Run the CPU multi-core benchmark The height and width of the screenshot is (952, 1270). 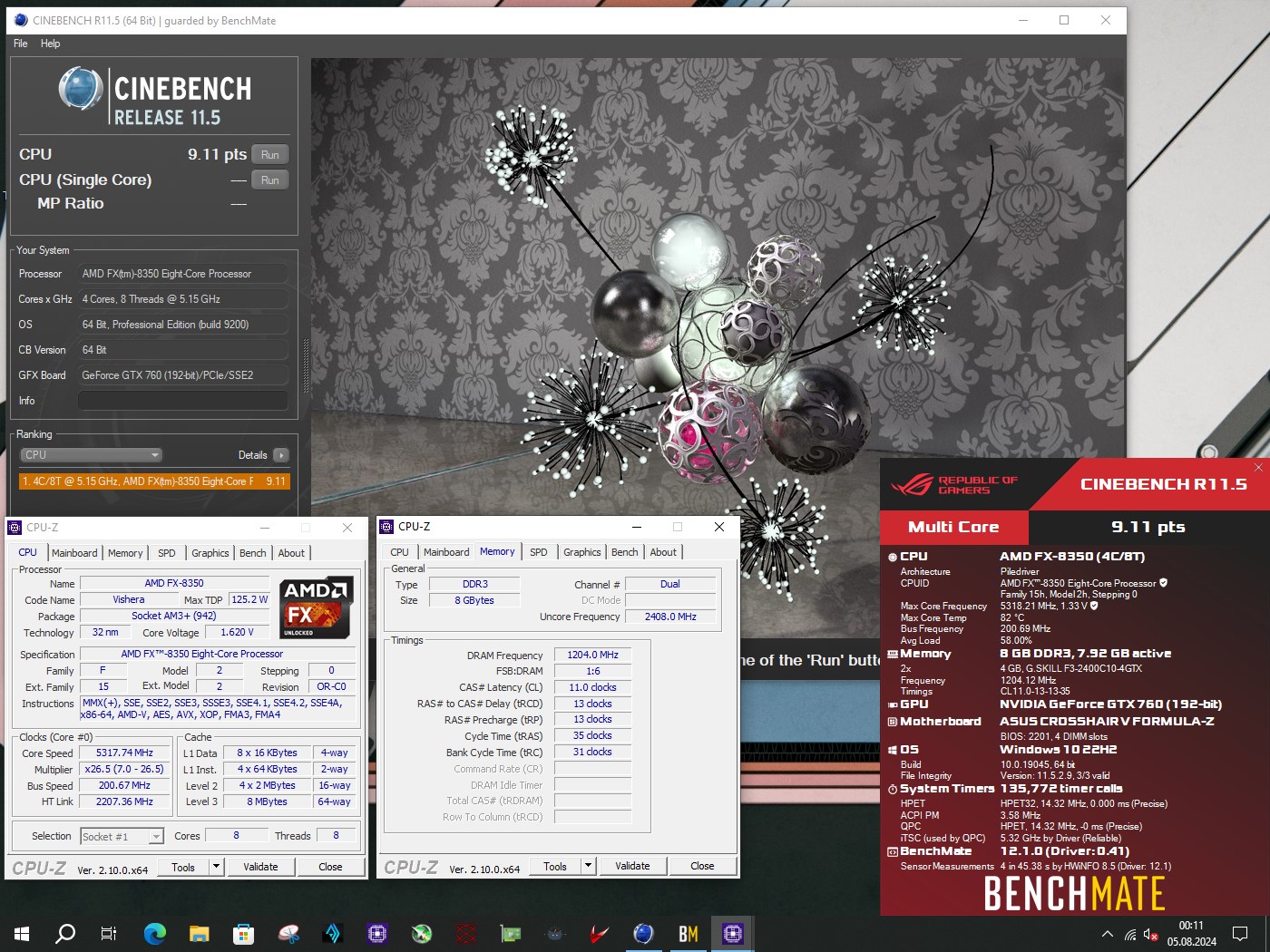coord(269,155)
